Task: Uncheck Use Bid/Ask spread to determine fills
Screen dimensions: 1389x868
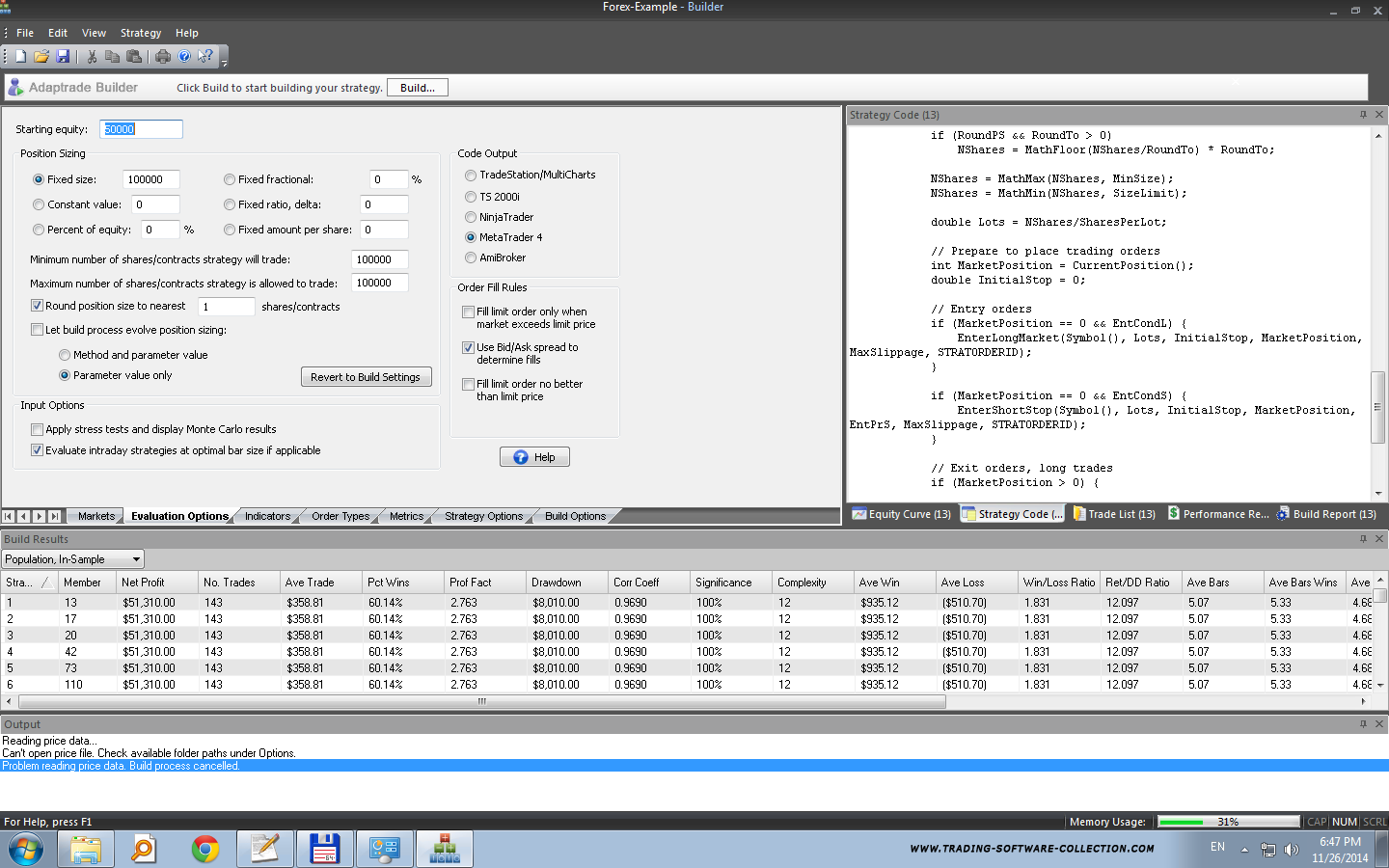Action: pos(469,347)
